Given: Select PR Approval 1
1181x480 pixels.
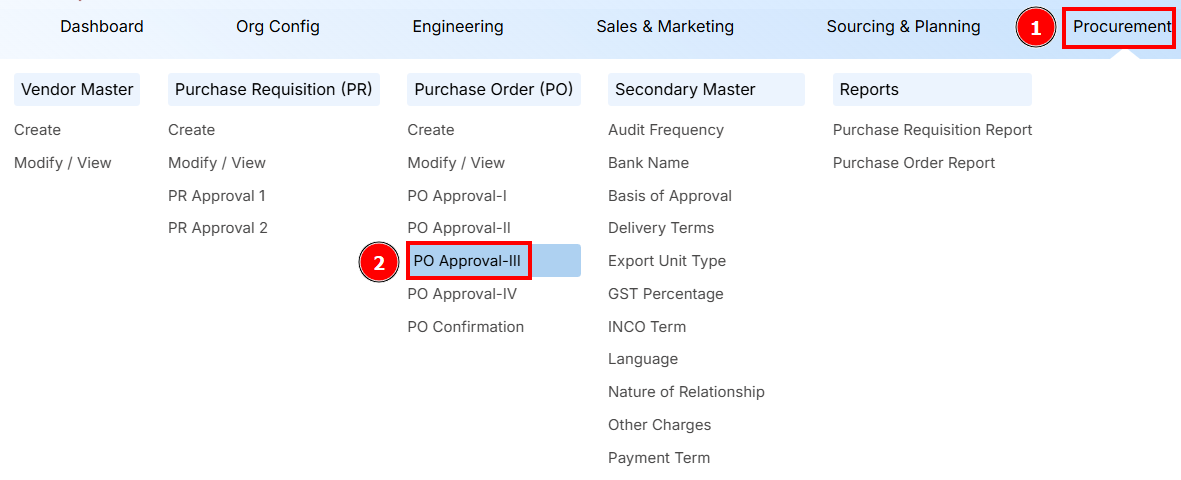Looking at the screenshot, I should click(x=217, y=196).
